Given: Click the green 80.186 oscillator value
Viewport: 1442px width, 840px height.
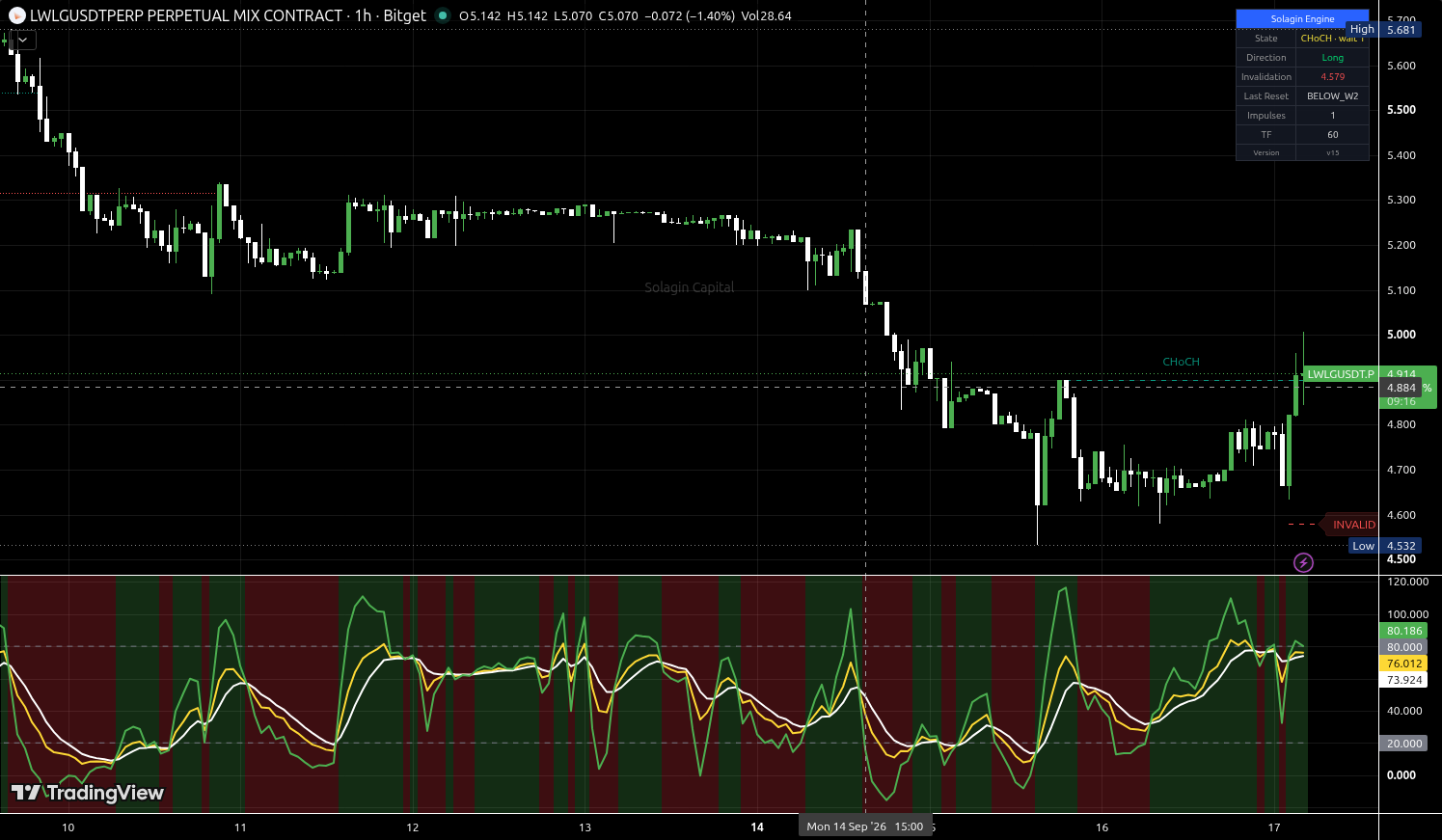Looking at the screenshot, I should pos(1404,631).
